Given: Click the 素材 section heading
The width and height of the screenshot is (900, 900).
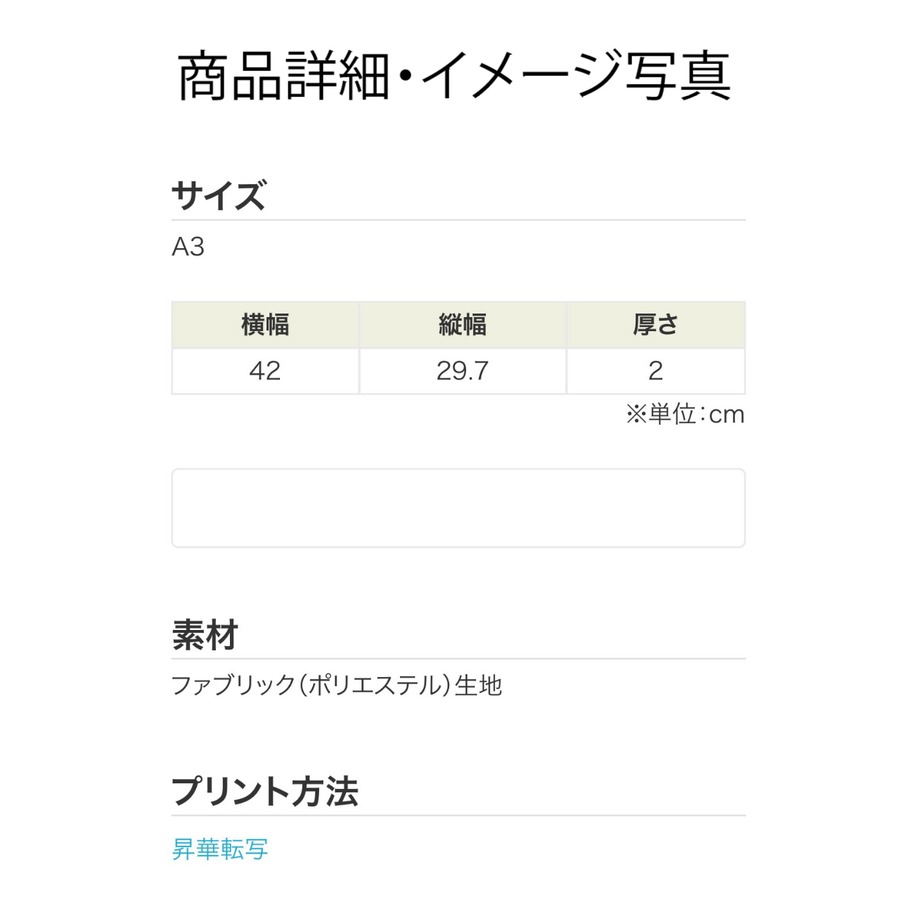Looking at the screenshot, I should coord(204,635).
